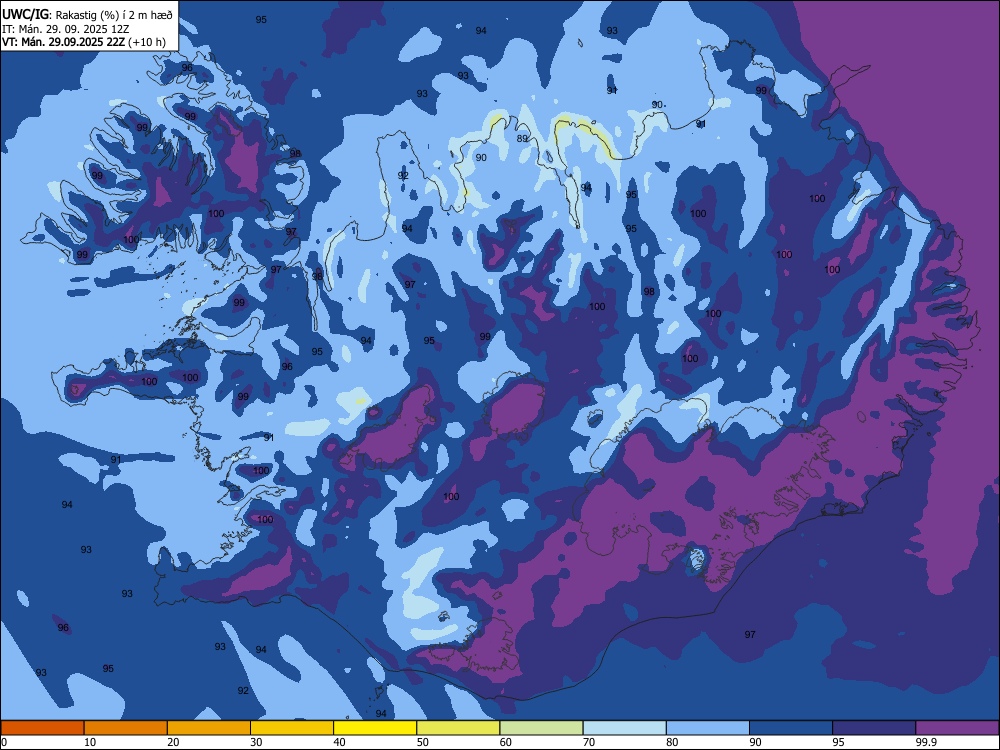Select the bright yellow 40–50 legend swatch
The width and height of the screenshot is (1000, 750).
coord(375,728)
